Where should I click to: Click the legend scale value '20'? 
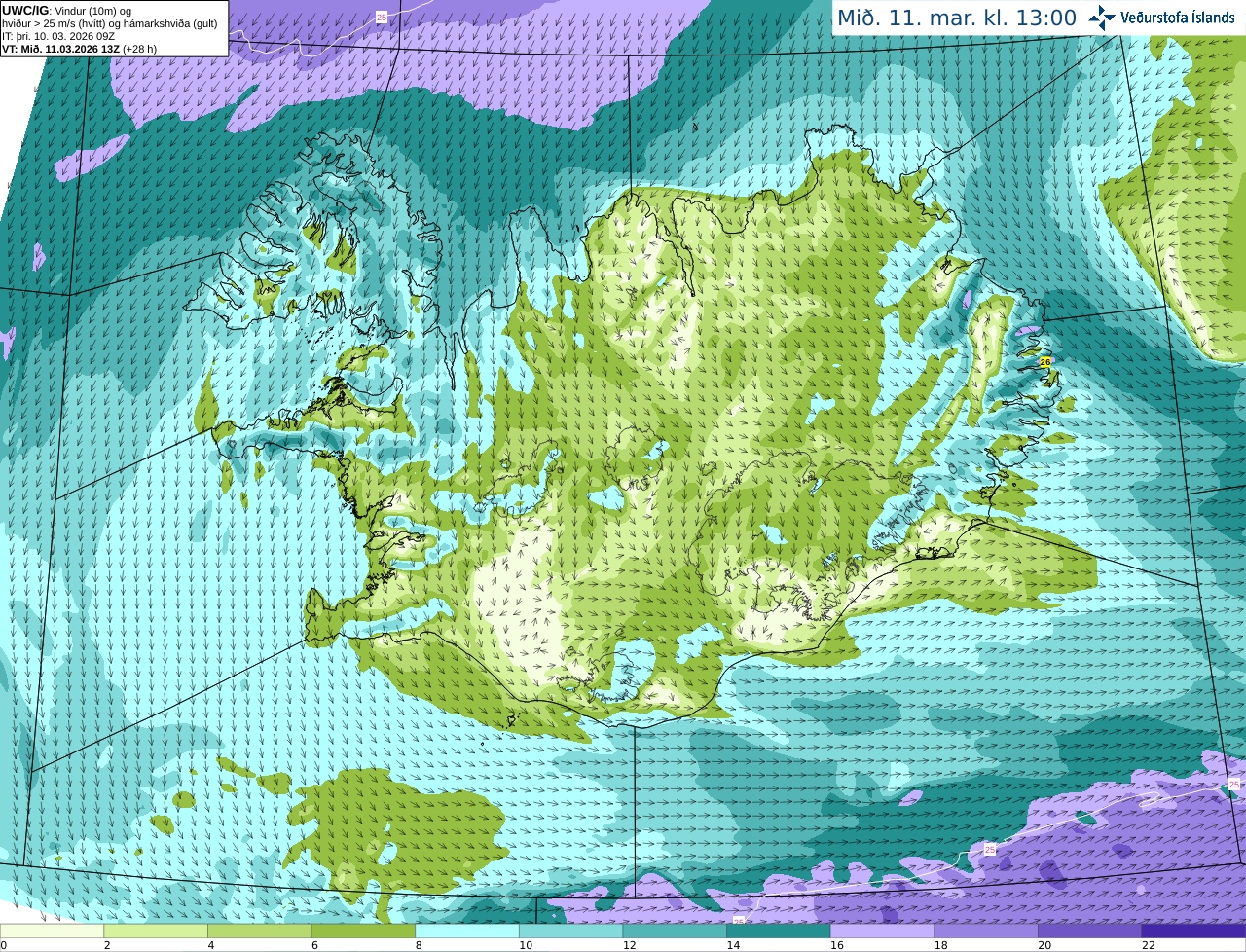(x=1044, y=945)
